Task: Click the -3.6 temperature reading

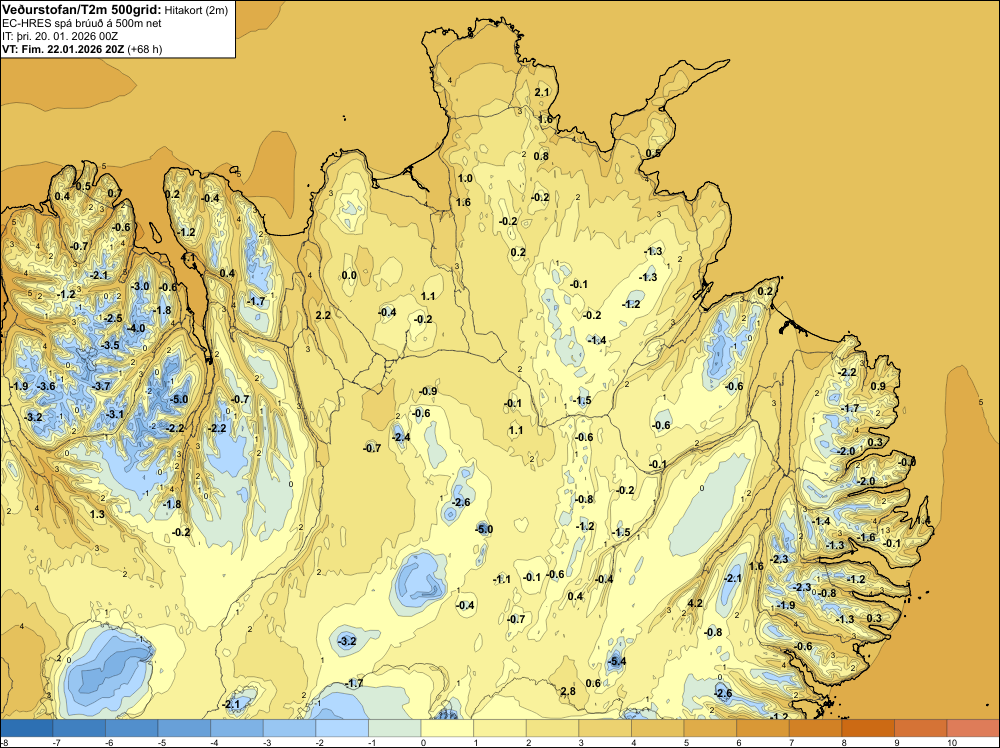Action: pos(47,386)
